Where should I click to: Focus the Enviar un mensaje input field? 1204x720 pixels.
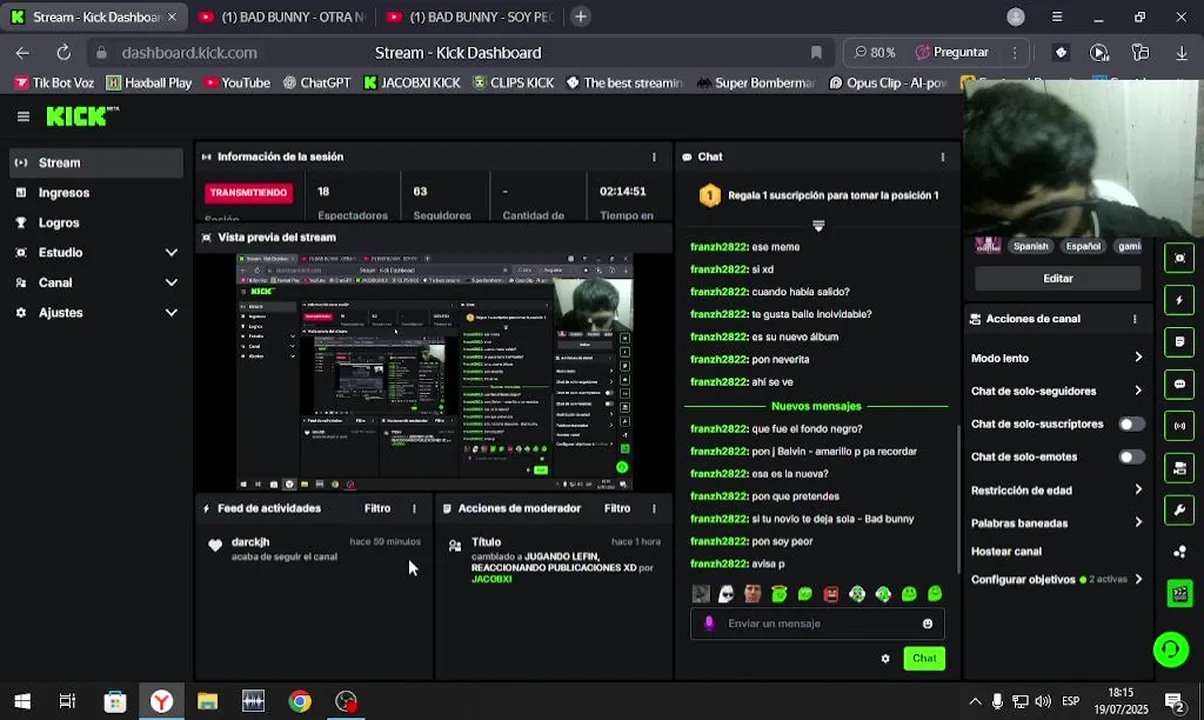pyautogui.click(x=817, y=624)
